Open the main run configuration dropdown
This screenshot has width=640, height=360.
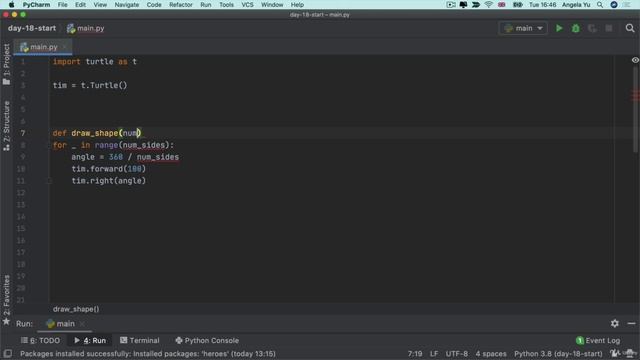(523, 28)
